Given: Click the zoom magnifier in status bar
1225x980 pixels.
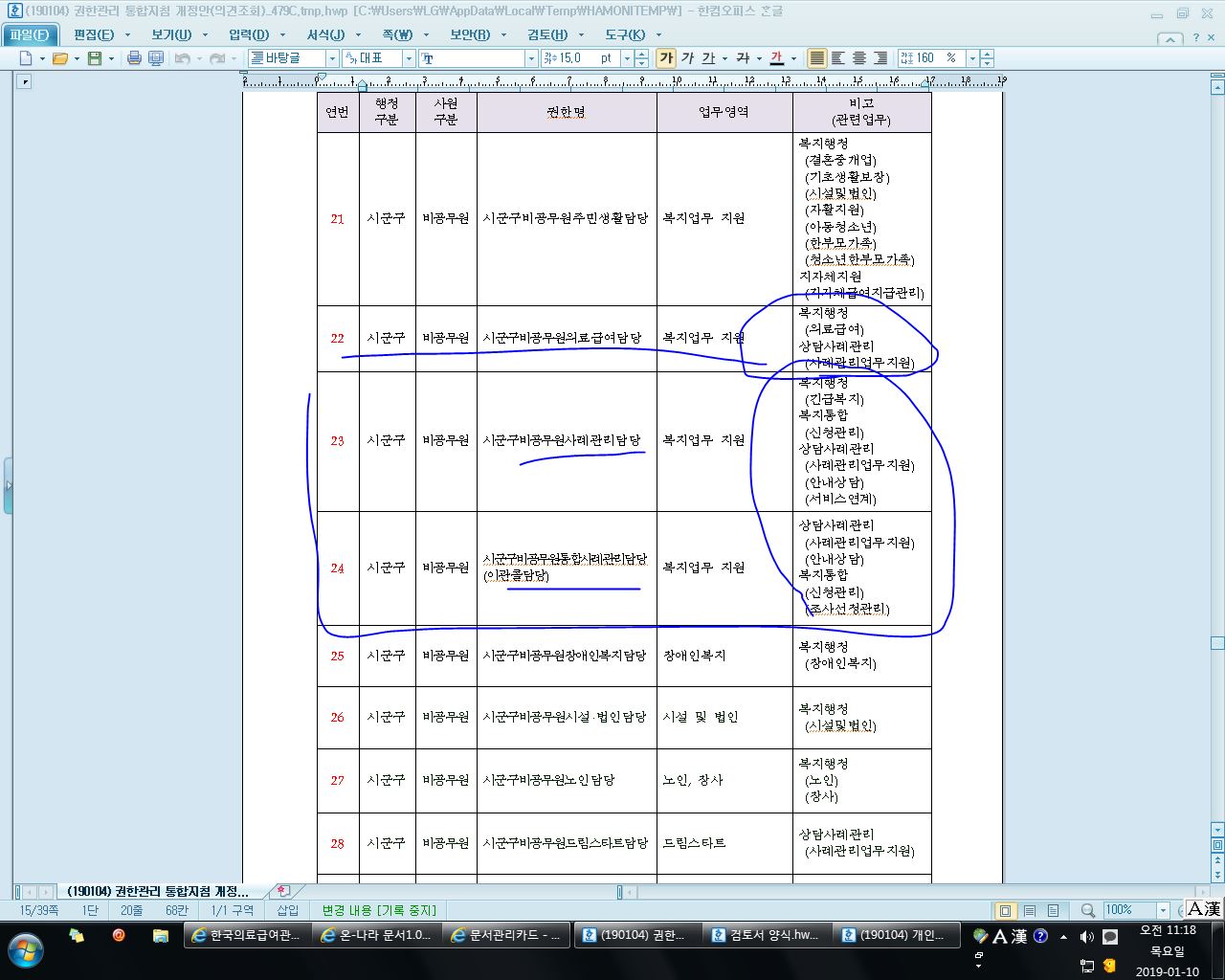Looking at the screenshot, I should (1088, 910).
